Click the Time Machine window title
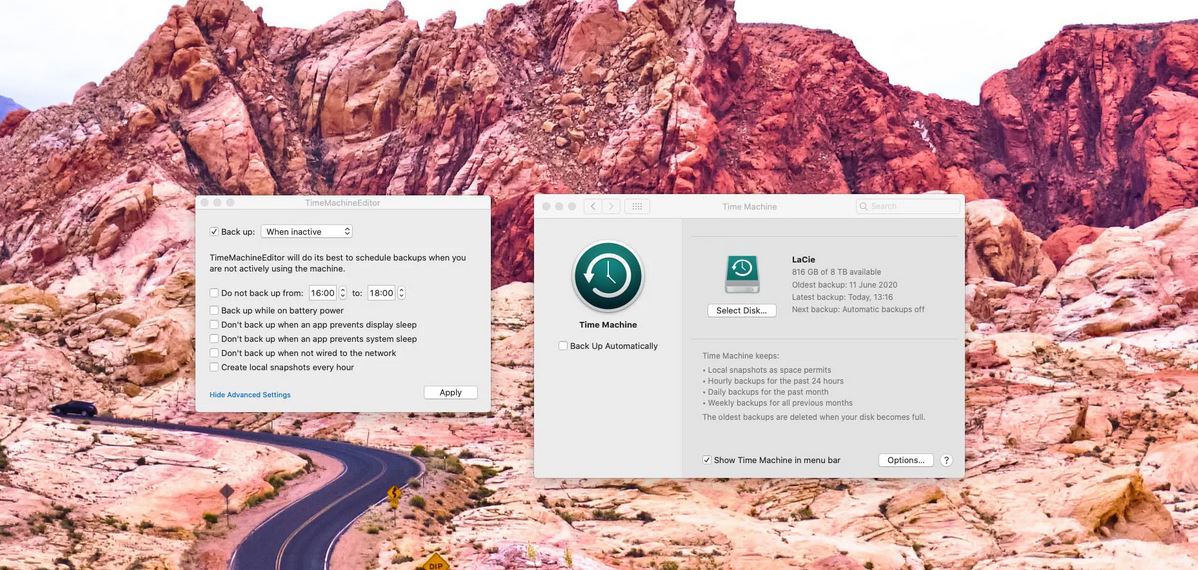The height and width of the screenshot is (570, 1198). point(750,207)
